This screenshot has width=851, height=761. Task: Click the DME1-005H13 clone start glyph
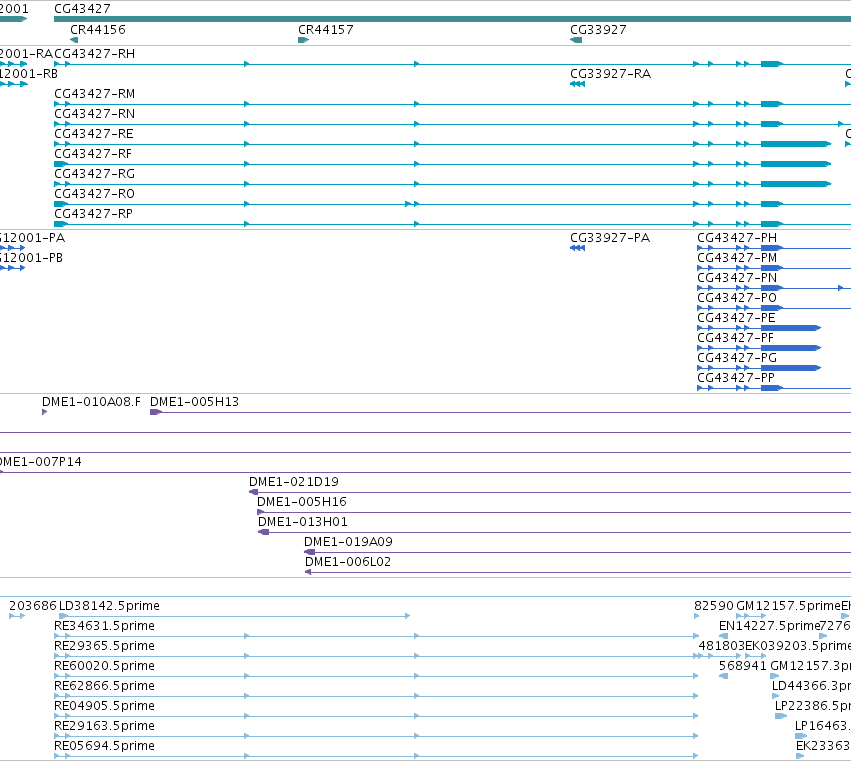point(156,412)
